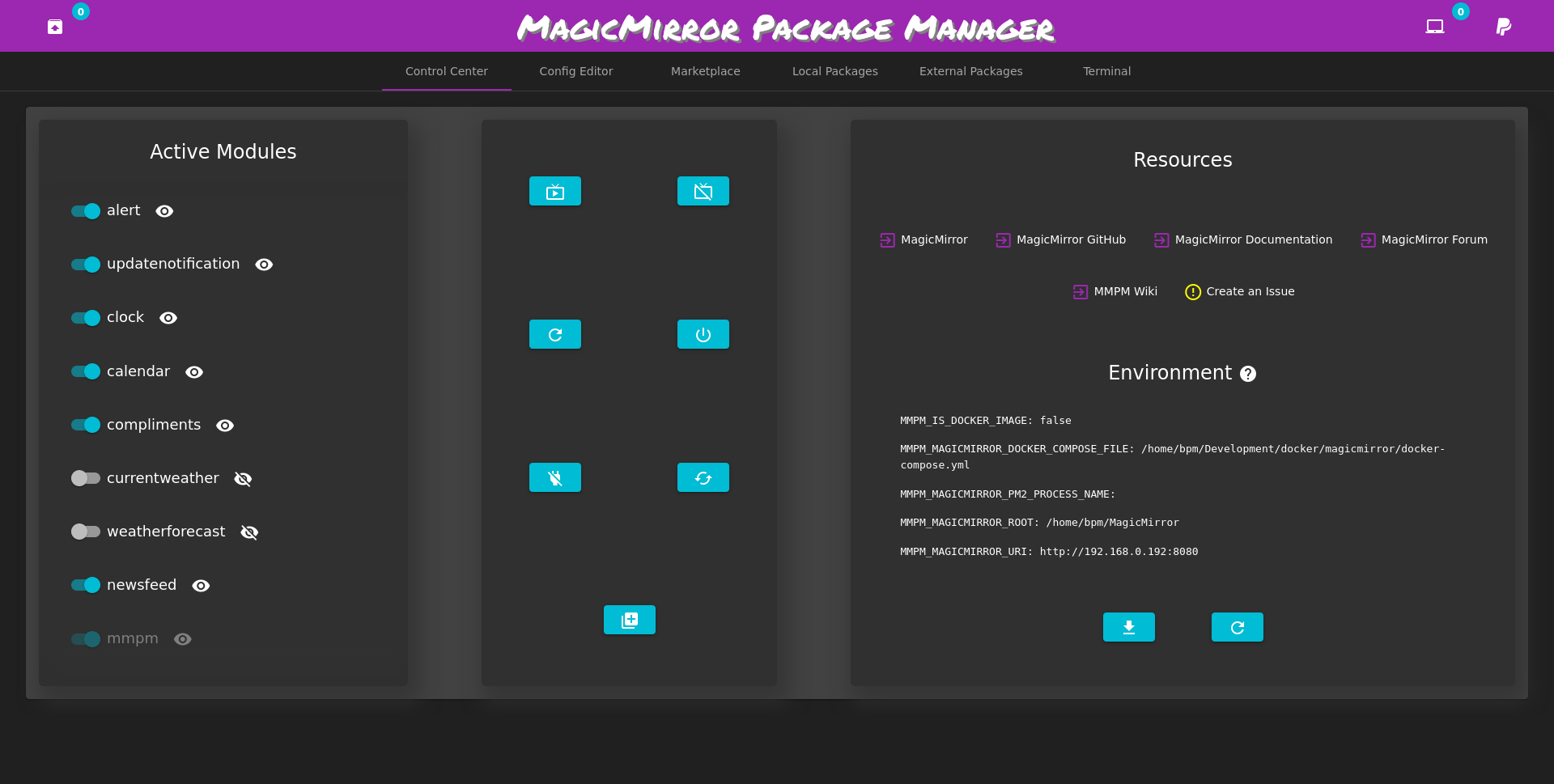The width and height of the screenshot is (1554, 784).
Task: Open the Environment help question mark
Action: tap(1248, 374)
